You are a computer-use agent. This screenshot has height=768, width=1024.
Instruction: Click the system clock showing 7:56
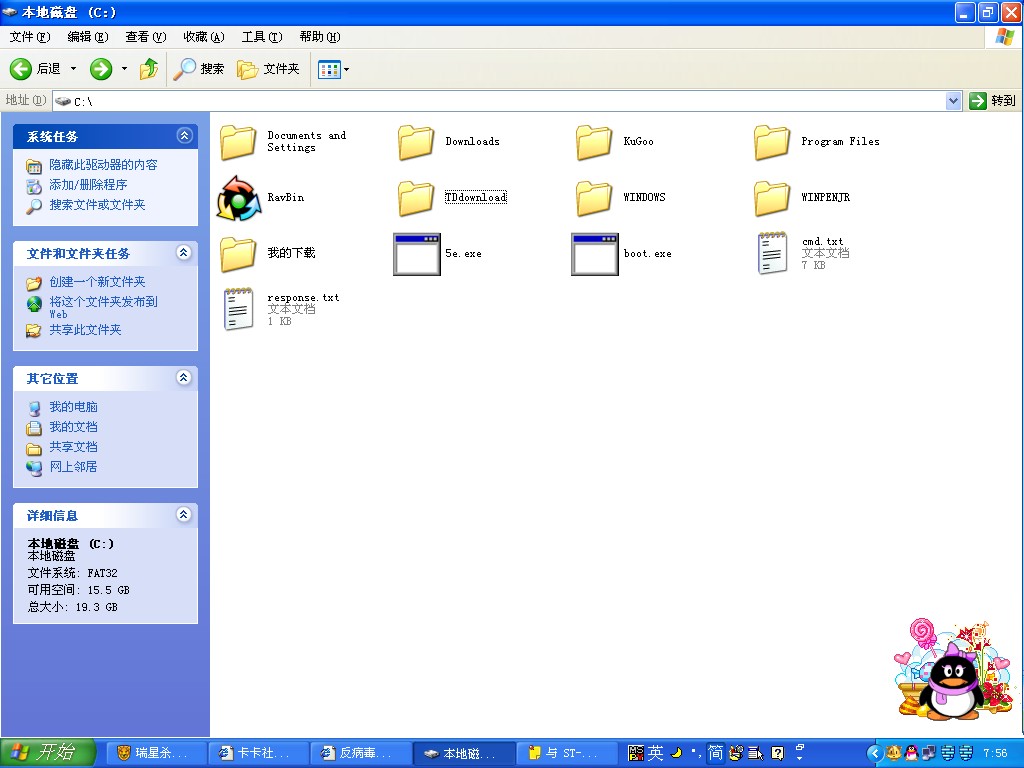tap(995, 753)
